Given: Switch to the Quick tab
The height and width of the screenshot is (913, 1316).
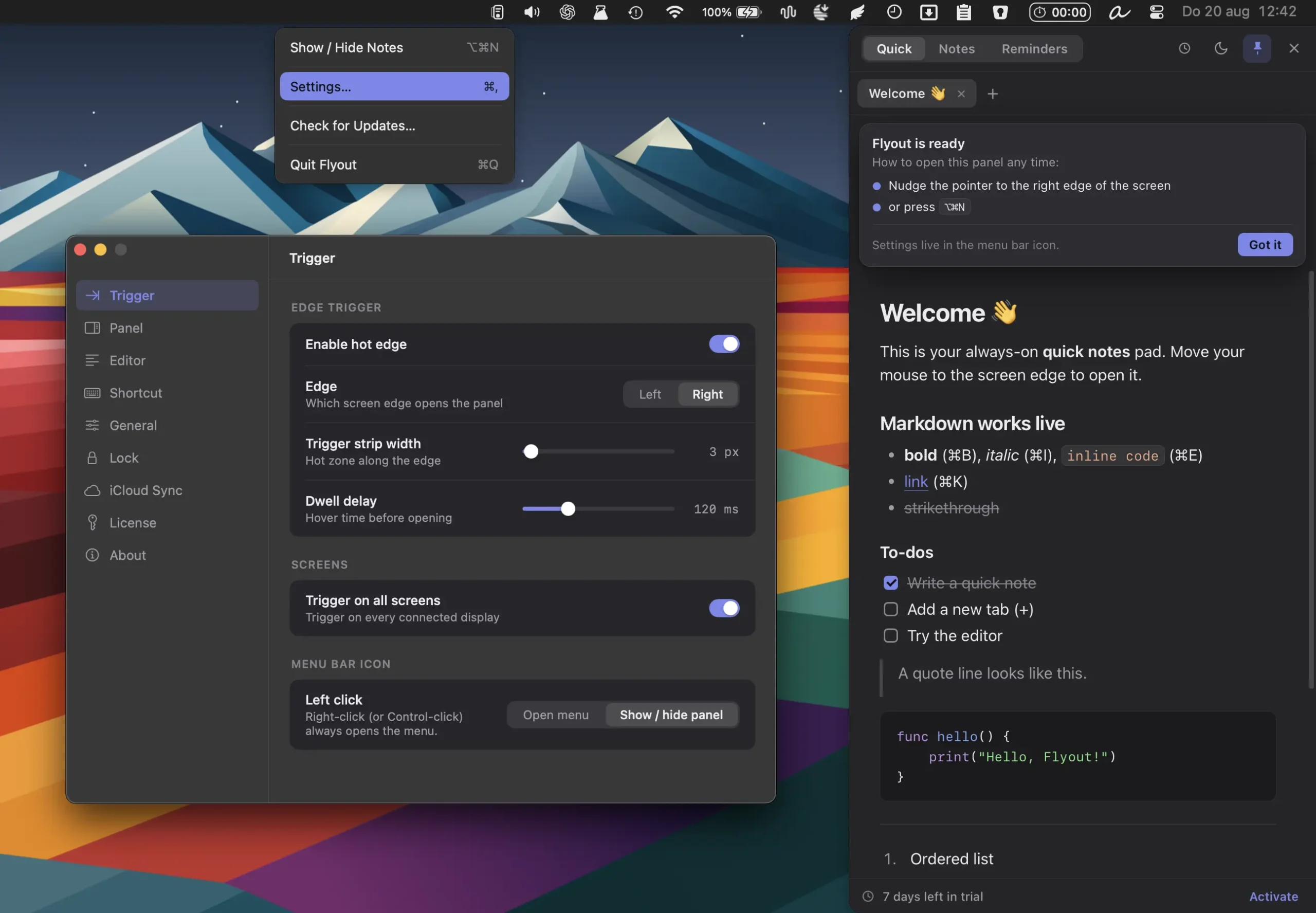Looking at the screenshot, I should click(x=894, y=49).
